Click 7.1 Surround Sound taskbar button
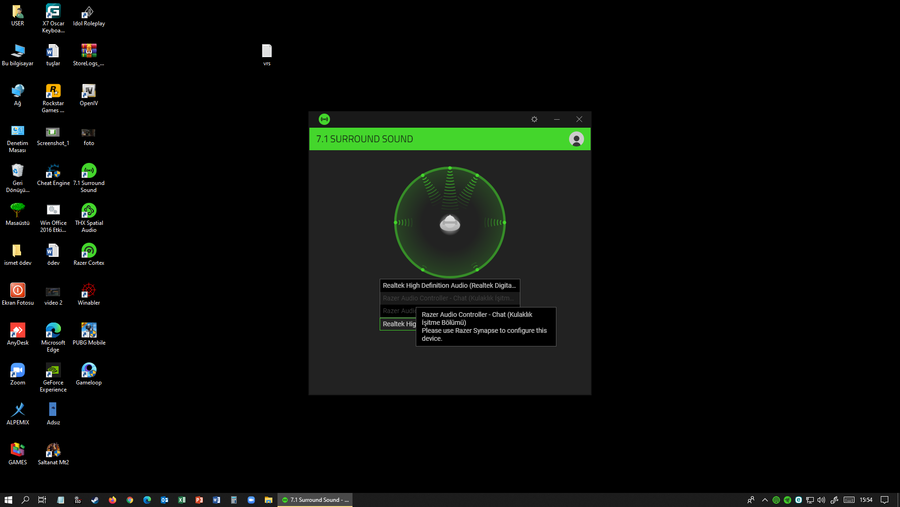The height and width of the screenshot is (507, 900). tap(315, 500)
